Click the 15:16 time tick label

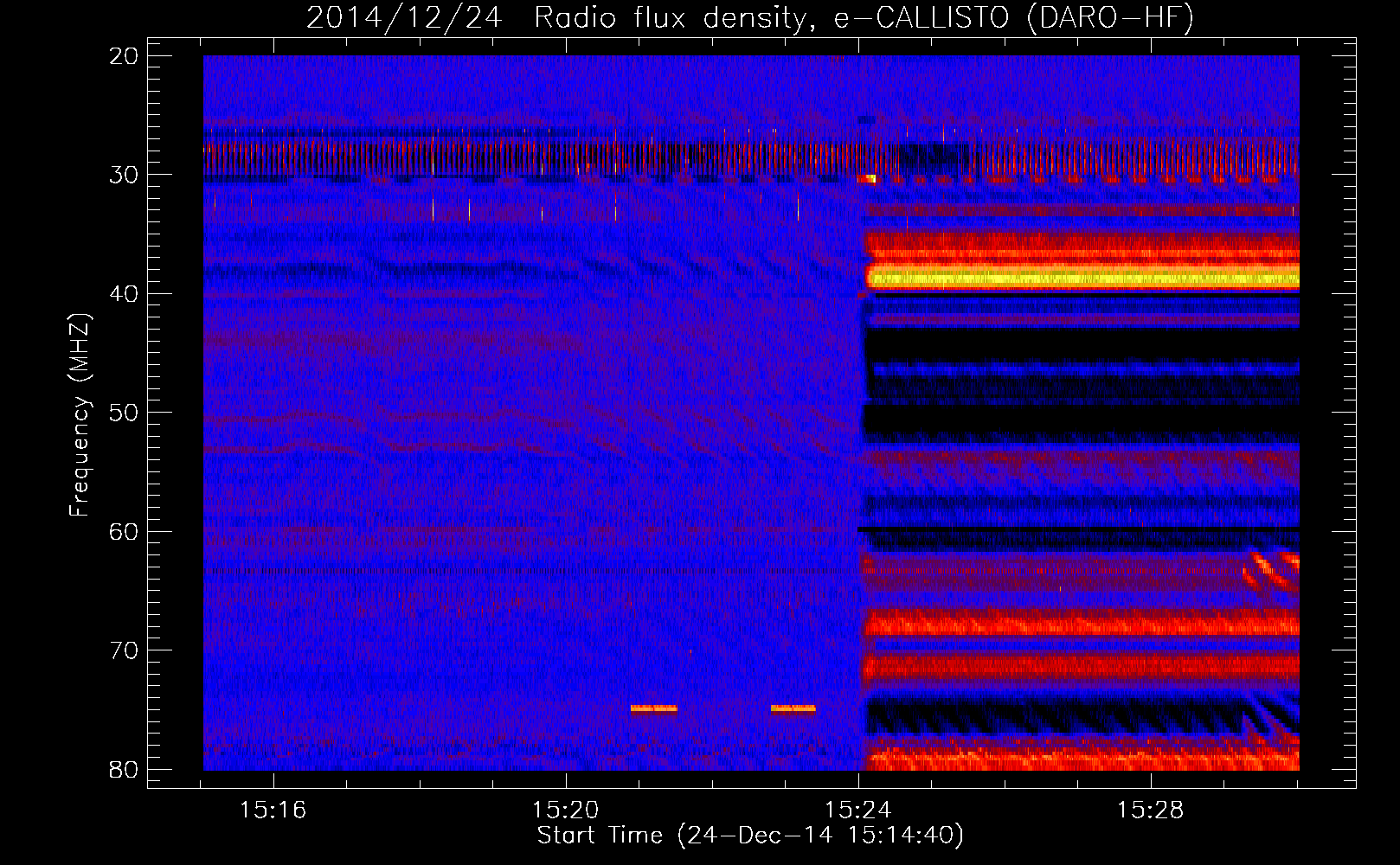273,811
